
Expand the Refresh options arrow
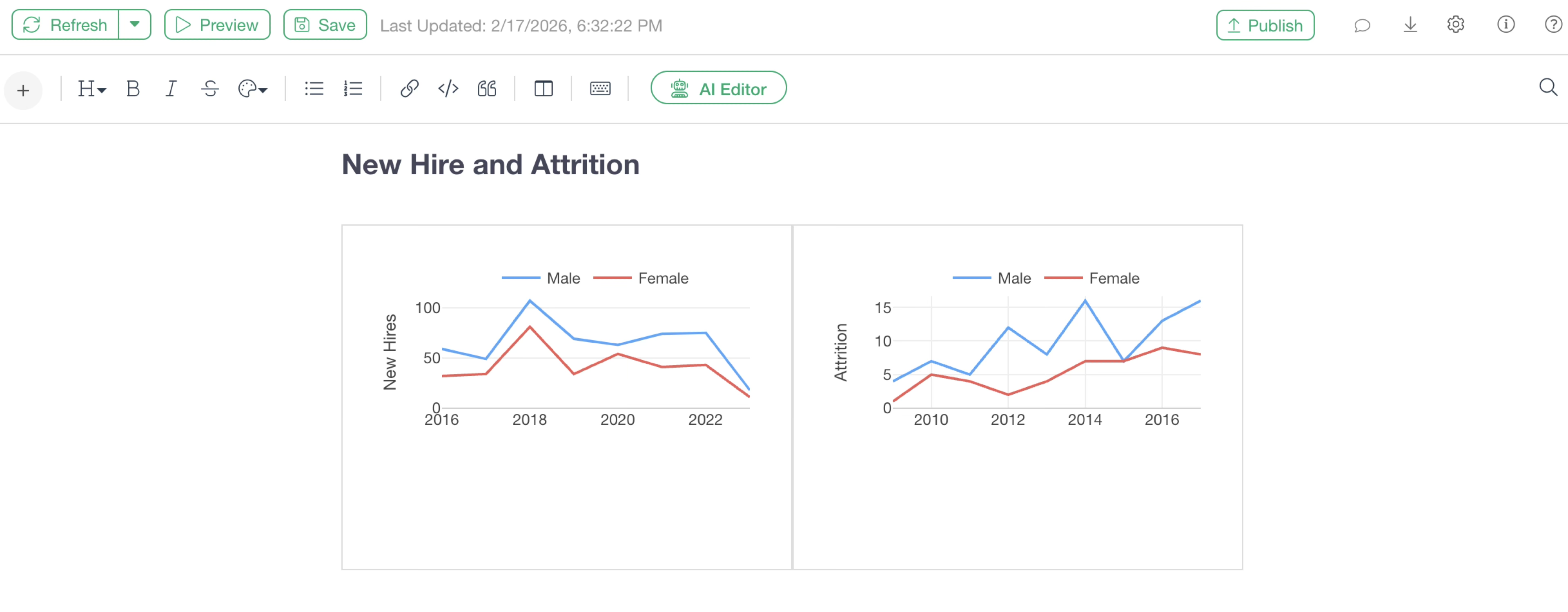(134, 25)
